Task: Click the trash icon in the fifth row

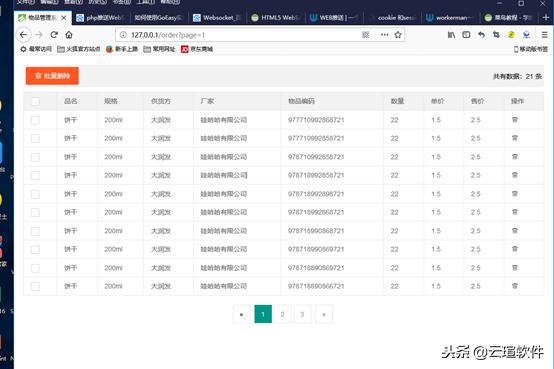Action: point(515,194)
